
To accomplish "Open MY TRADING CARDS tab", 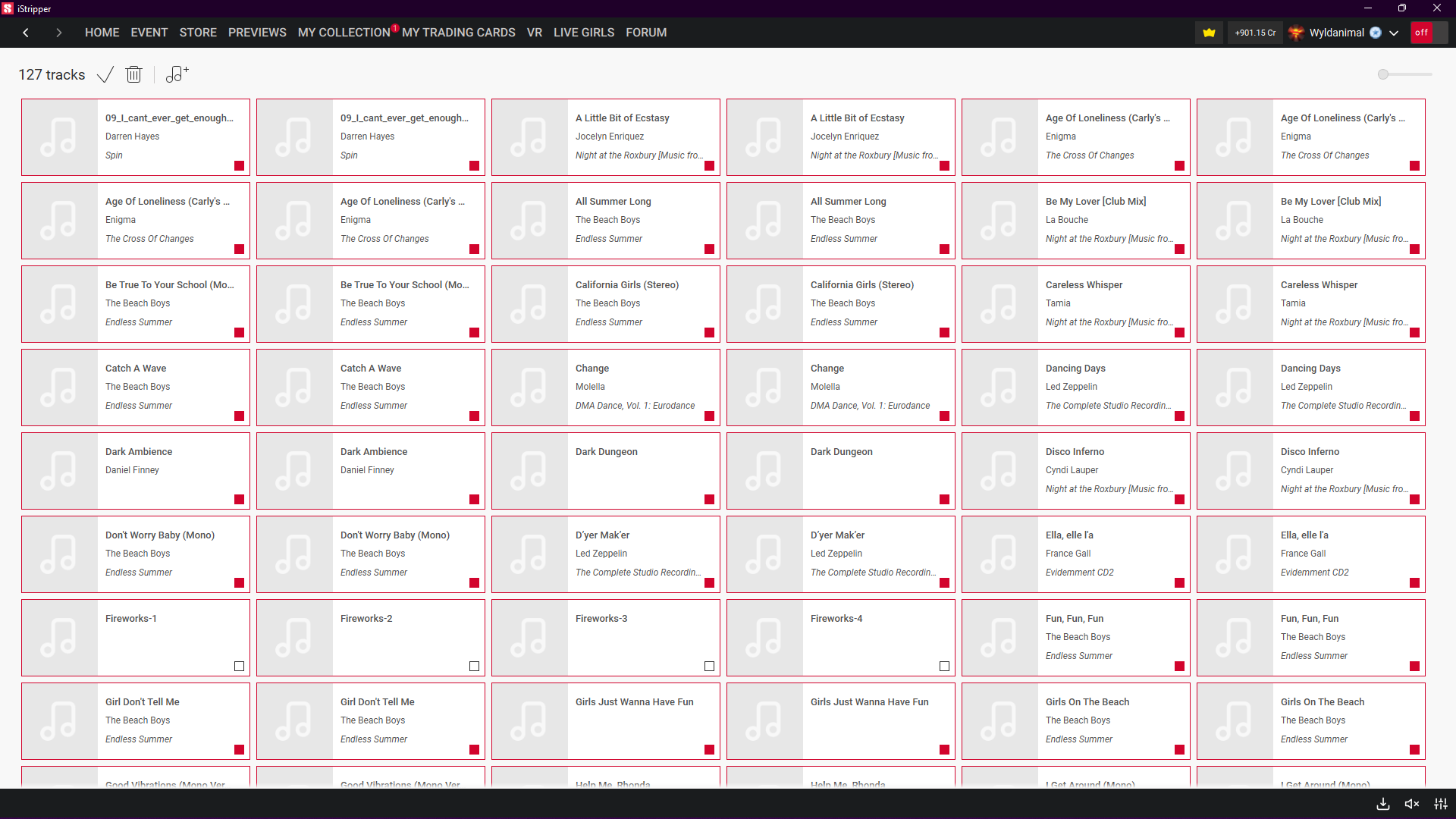I will click(x=459, y=33).
